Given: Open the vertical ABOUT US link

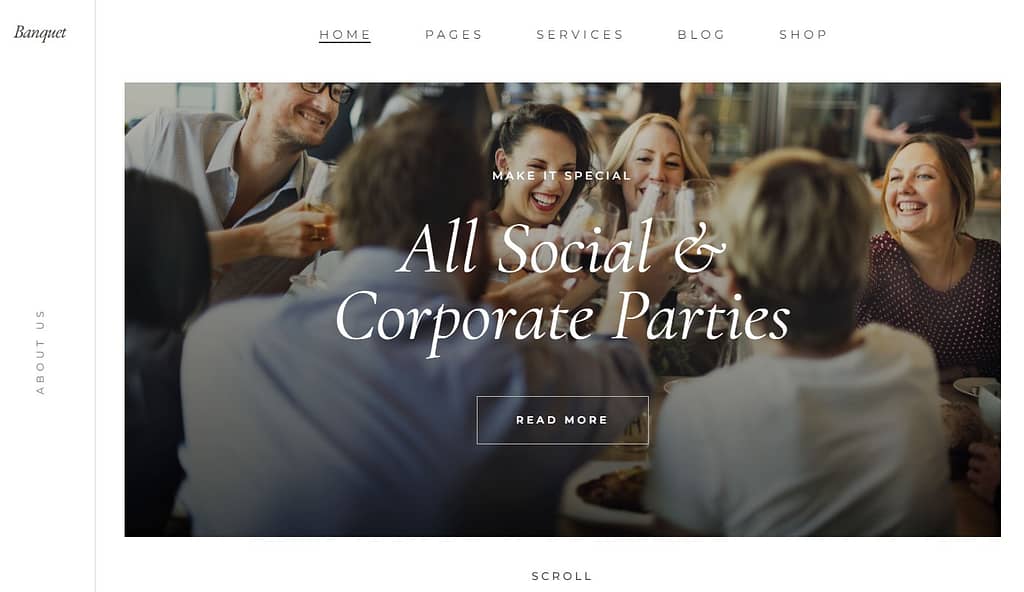Looking at the screenshot, I should [x=40, y=352].
